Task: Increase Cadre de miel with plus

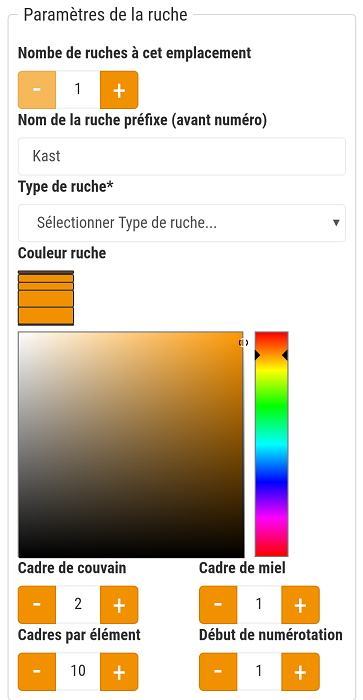Action: point(300,605)
